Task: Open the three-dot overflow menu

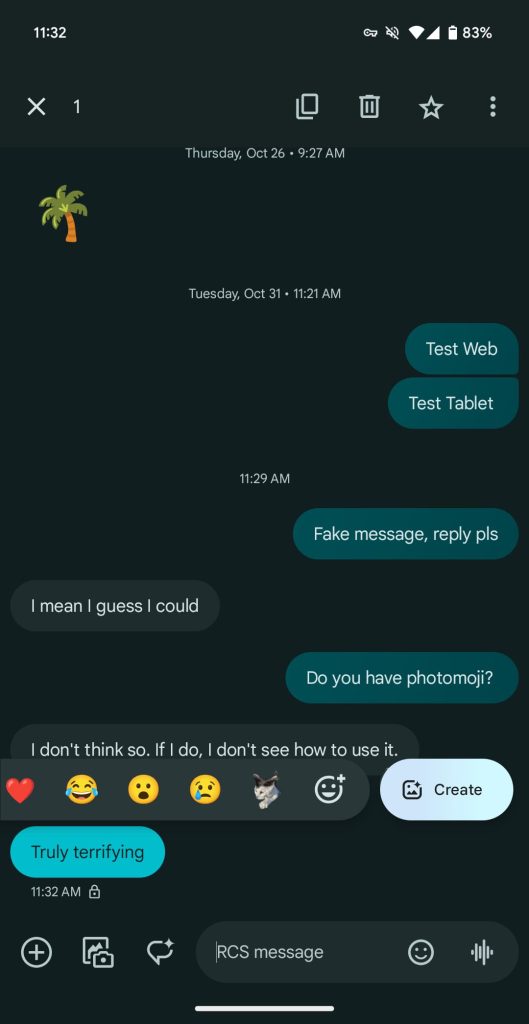Action: (x=492, y=106)
